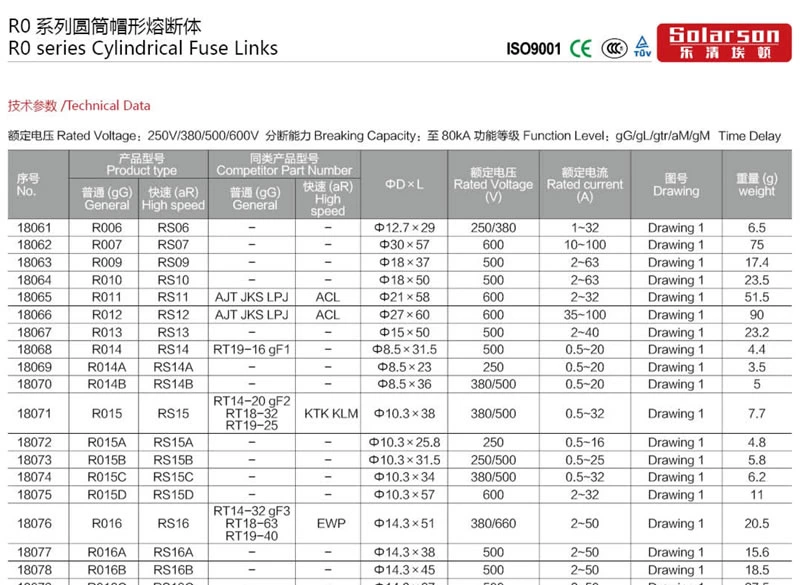Click the Product type column header
The image size is (800, 585).
(x=141, y=164)
